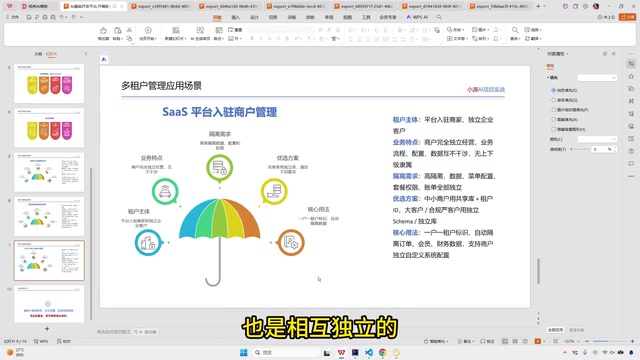Close the object properties panel
The width and height of the screenshot is (640, 360).
tap(613, 53)
